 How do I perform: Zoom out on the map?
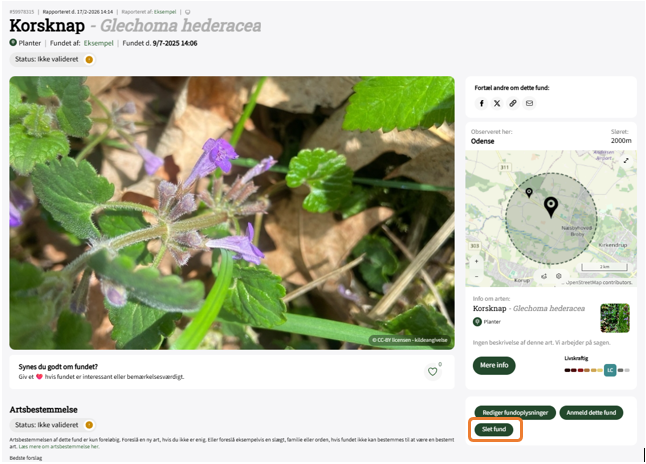click(476, 275)
